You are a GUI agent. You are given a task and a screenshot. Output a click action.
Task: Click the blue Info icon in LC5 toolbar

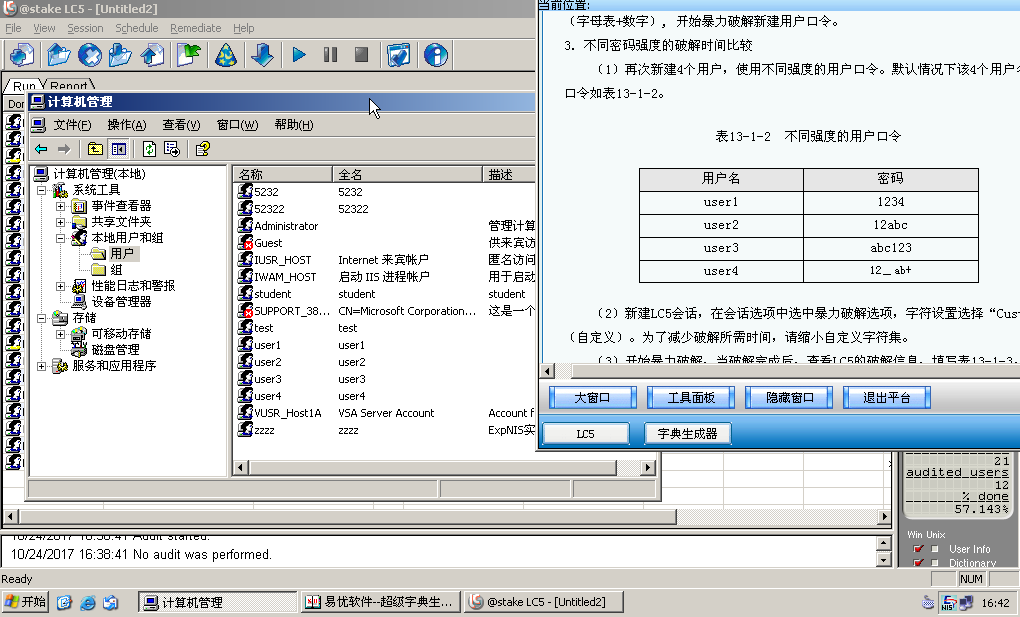click(x=435, y=55)
